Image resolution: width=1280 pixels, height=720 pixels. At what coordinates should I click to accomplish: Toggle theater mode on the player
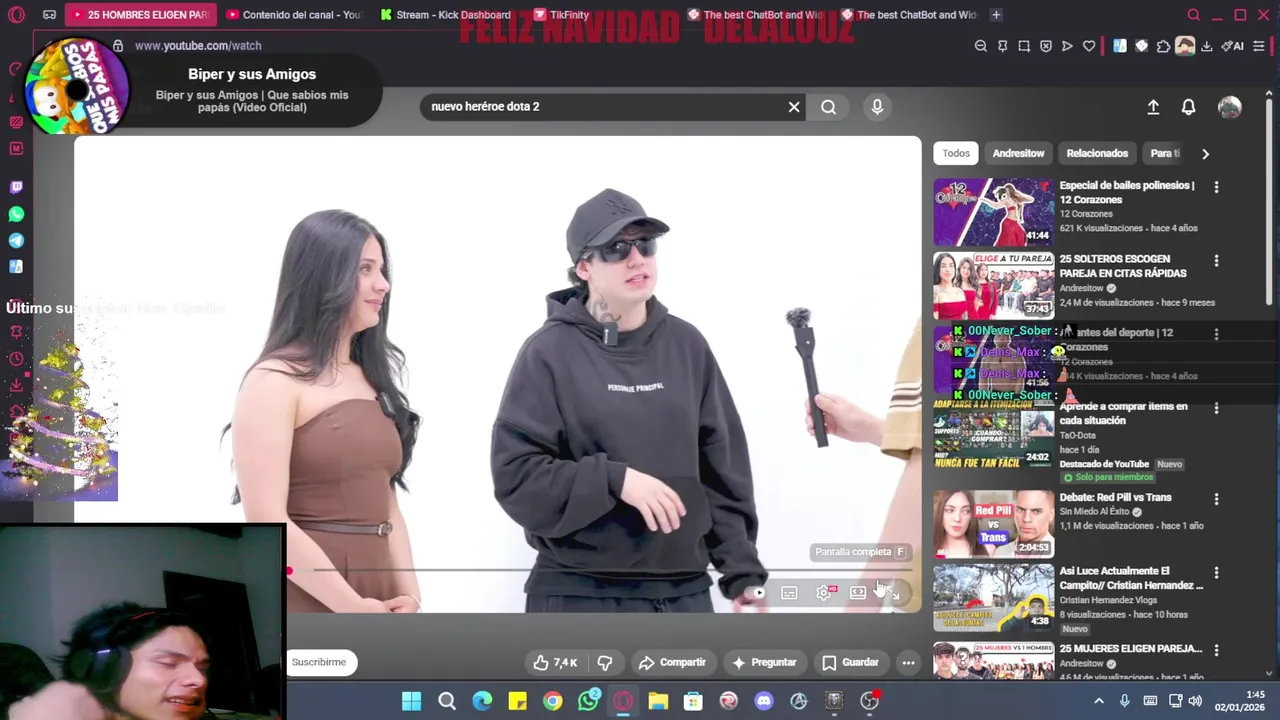858,593
